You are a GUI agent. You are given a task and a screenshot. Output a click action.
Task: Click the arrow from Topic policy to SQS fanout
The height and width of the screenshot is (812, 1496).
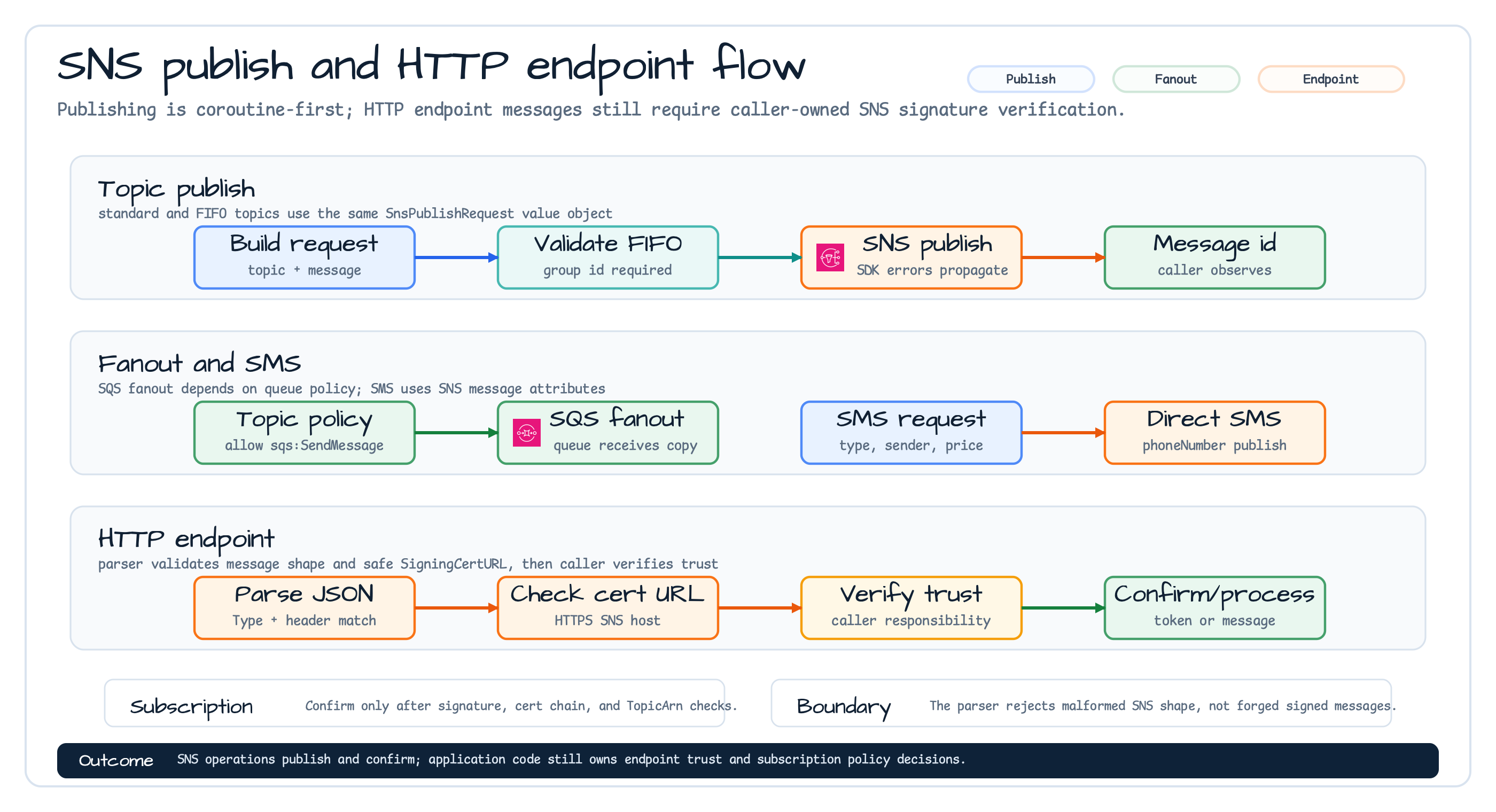pos(456,433)
